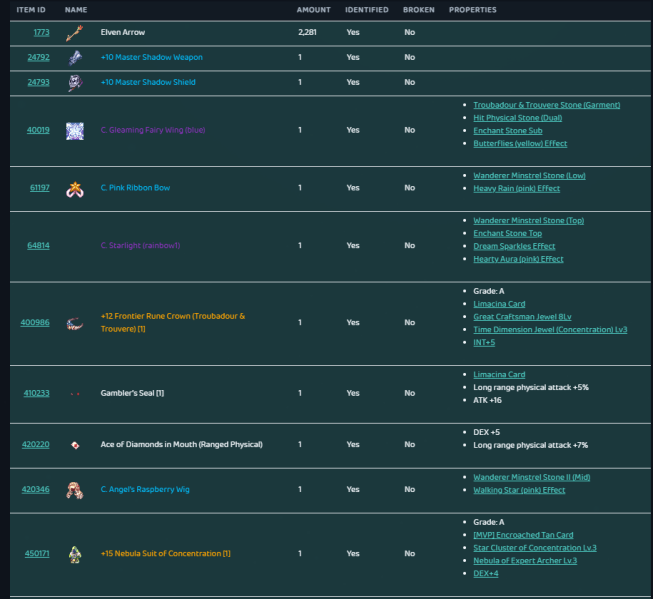Select Gambler's Seal [1] name

(132, 393)
